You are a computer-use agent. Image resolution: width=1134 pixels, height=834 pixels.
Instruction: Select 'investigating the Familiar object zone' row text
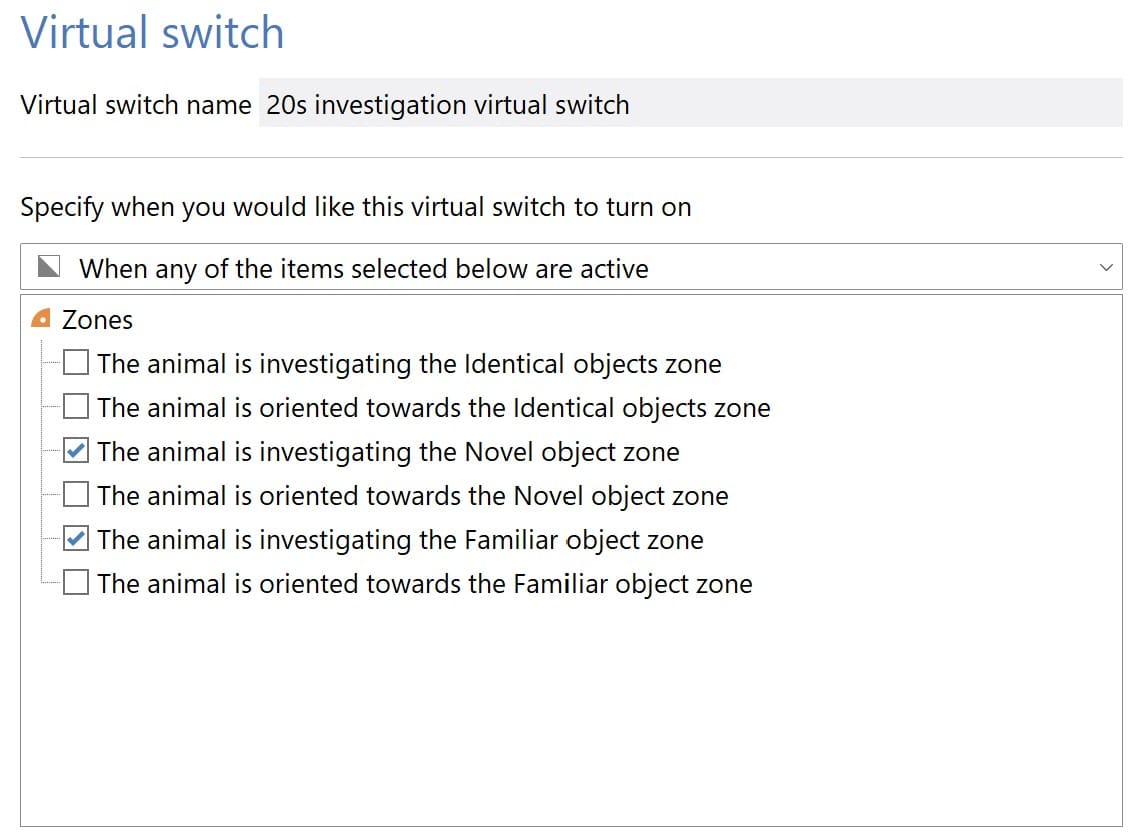tap(400, 540)
